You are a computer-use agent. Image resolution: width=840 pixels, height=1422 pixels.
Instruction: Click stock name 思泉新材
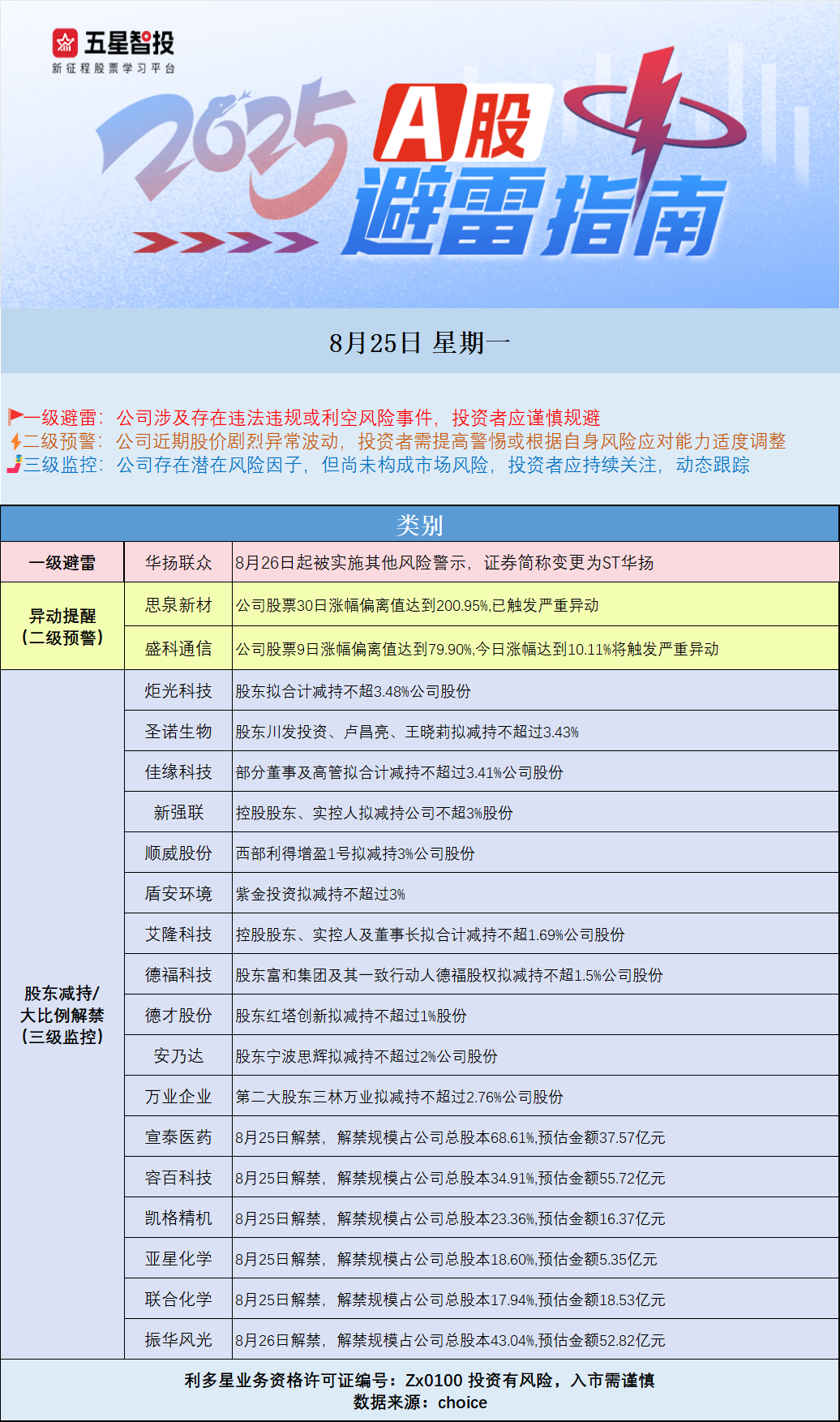coord(178,605)
